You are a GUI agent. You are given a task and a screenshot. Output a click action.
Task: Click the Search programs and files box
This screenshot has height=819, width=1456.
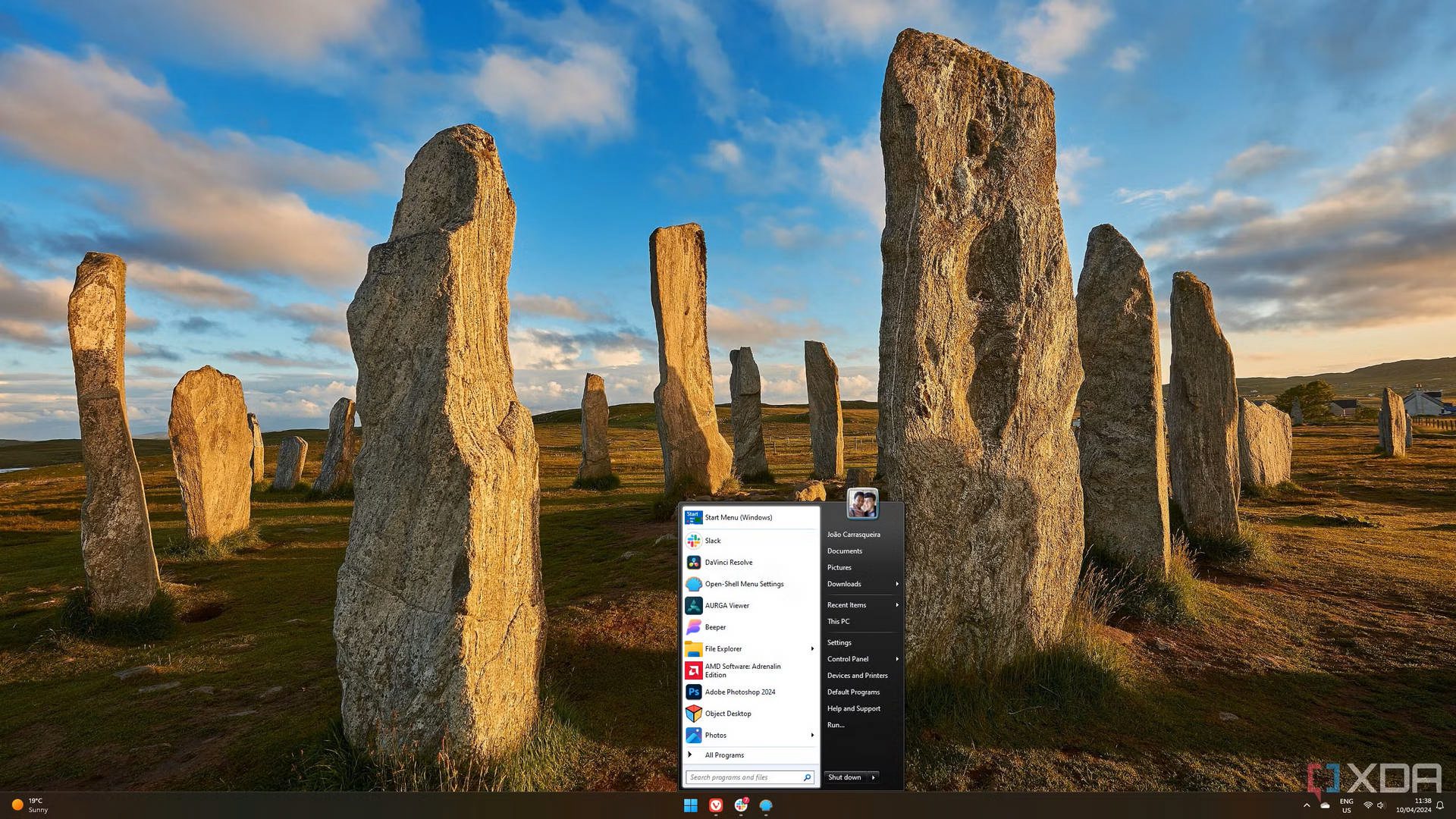[x=743, y=777]
